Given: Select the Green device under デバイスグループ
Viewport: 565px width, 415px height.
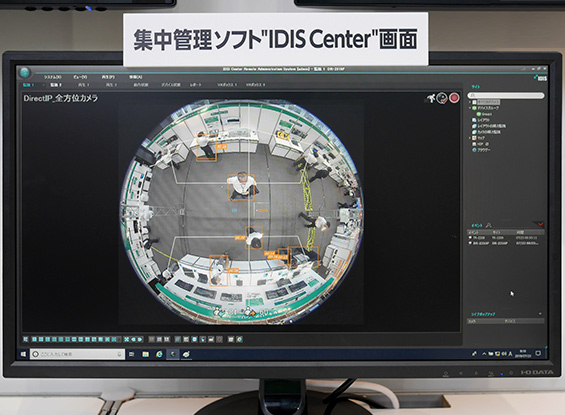Looking at the screenshot, I should [x=484, y=114].
